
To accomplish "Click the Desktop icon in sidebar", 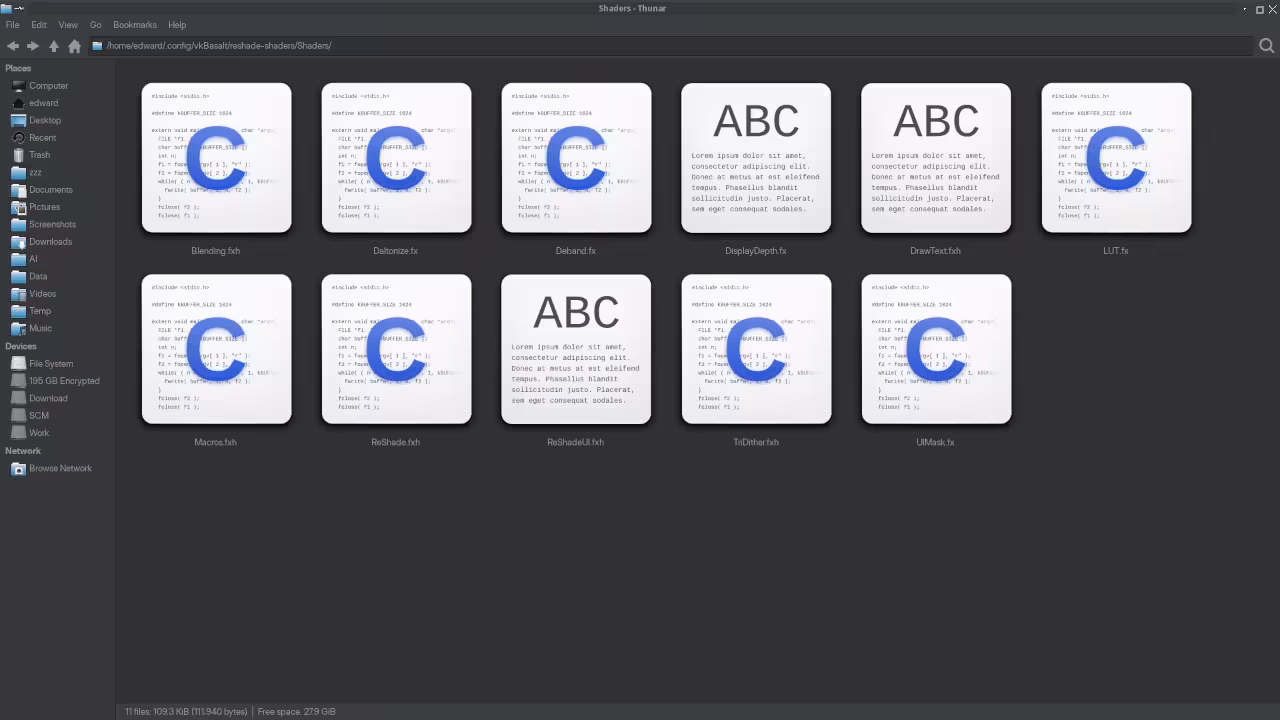I will 18,121.
